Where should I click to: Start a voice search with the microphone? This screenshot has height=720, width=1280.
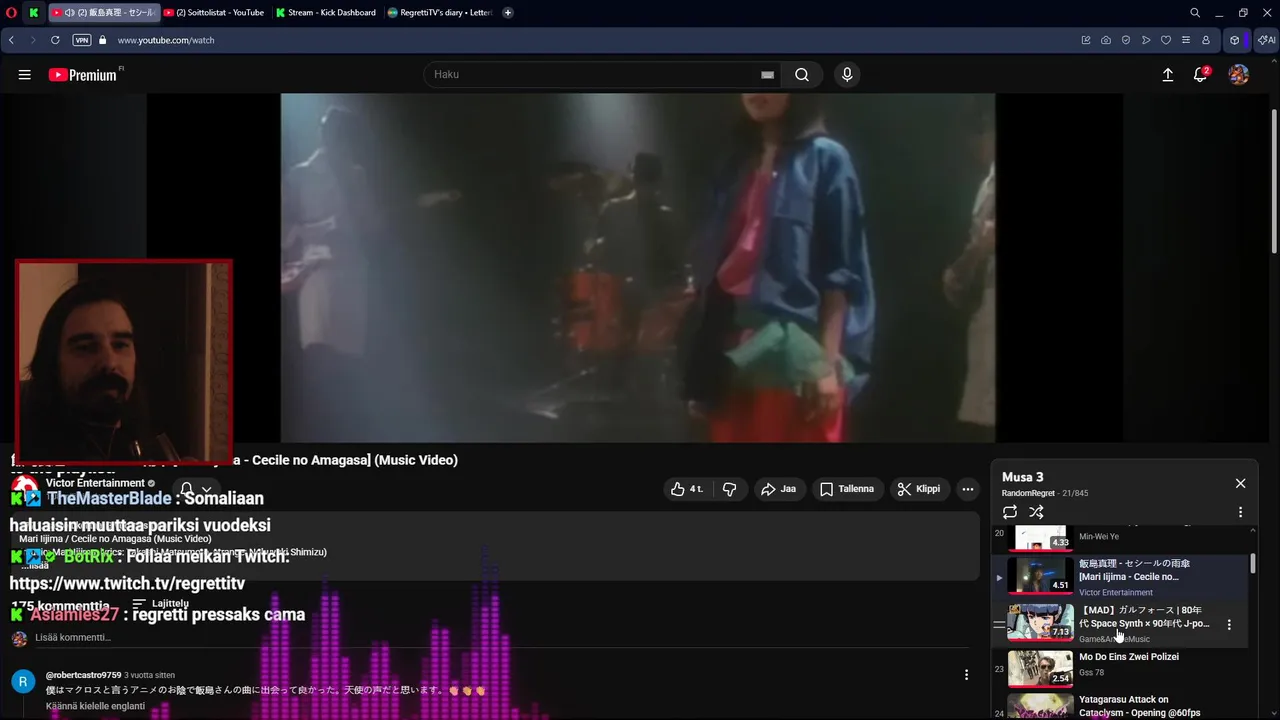[847, 75]
